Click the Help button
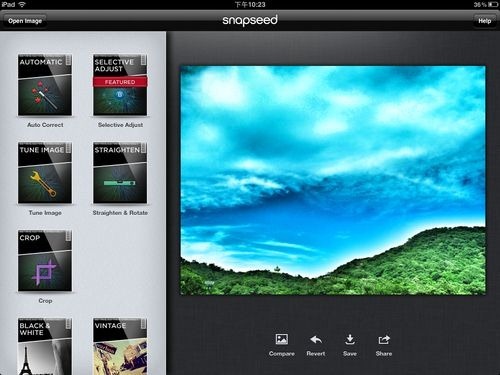 [x=485, y=21]
